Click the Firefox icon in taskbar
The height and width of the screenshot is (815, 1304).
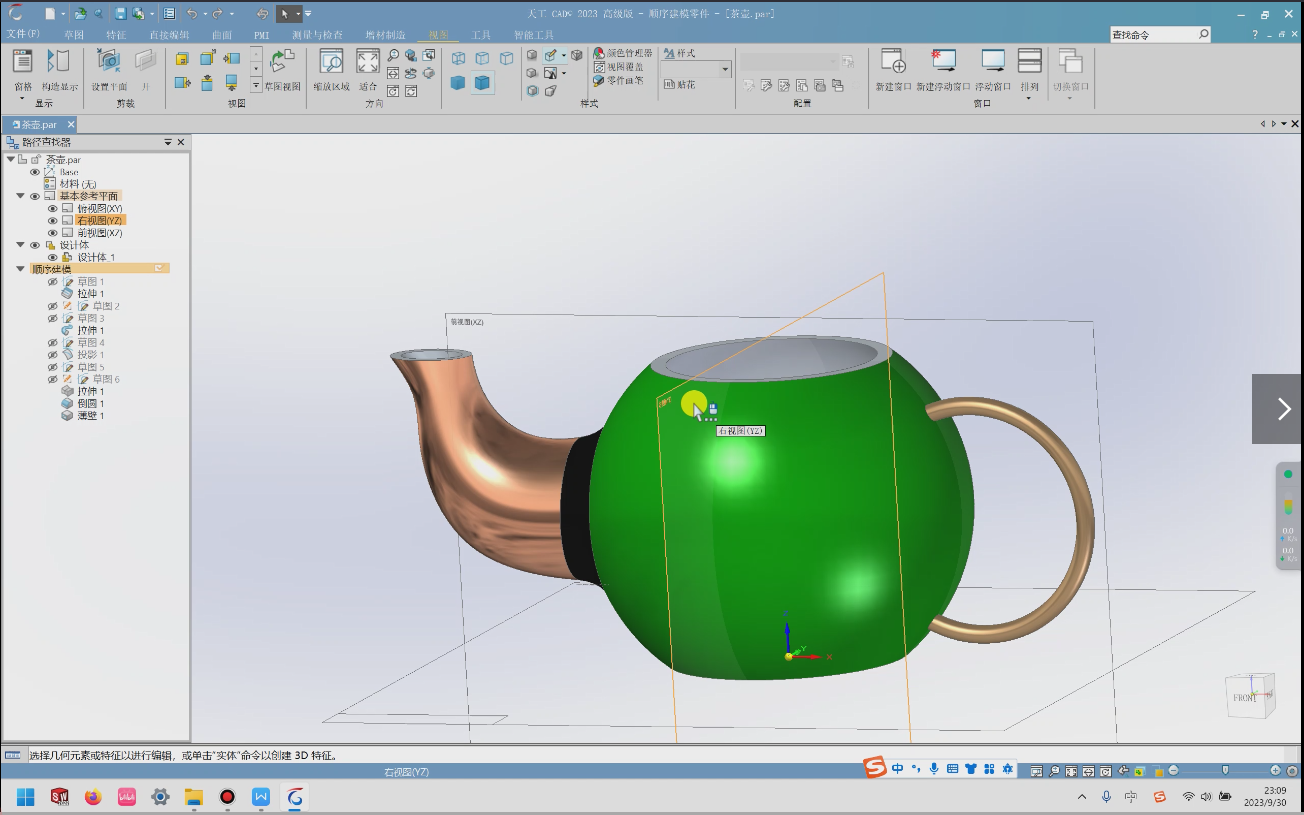(93, 797)
